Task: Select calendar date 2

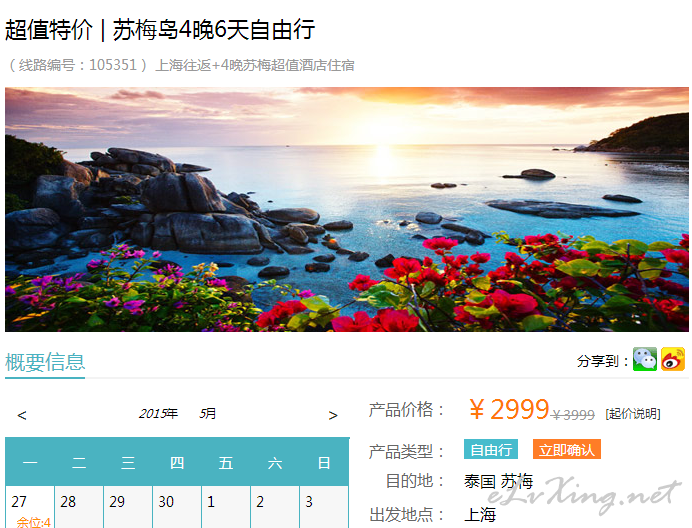Action: pos(275,507)
